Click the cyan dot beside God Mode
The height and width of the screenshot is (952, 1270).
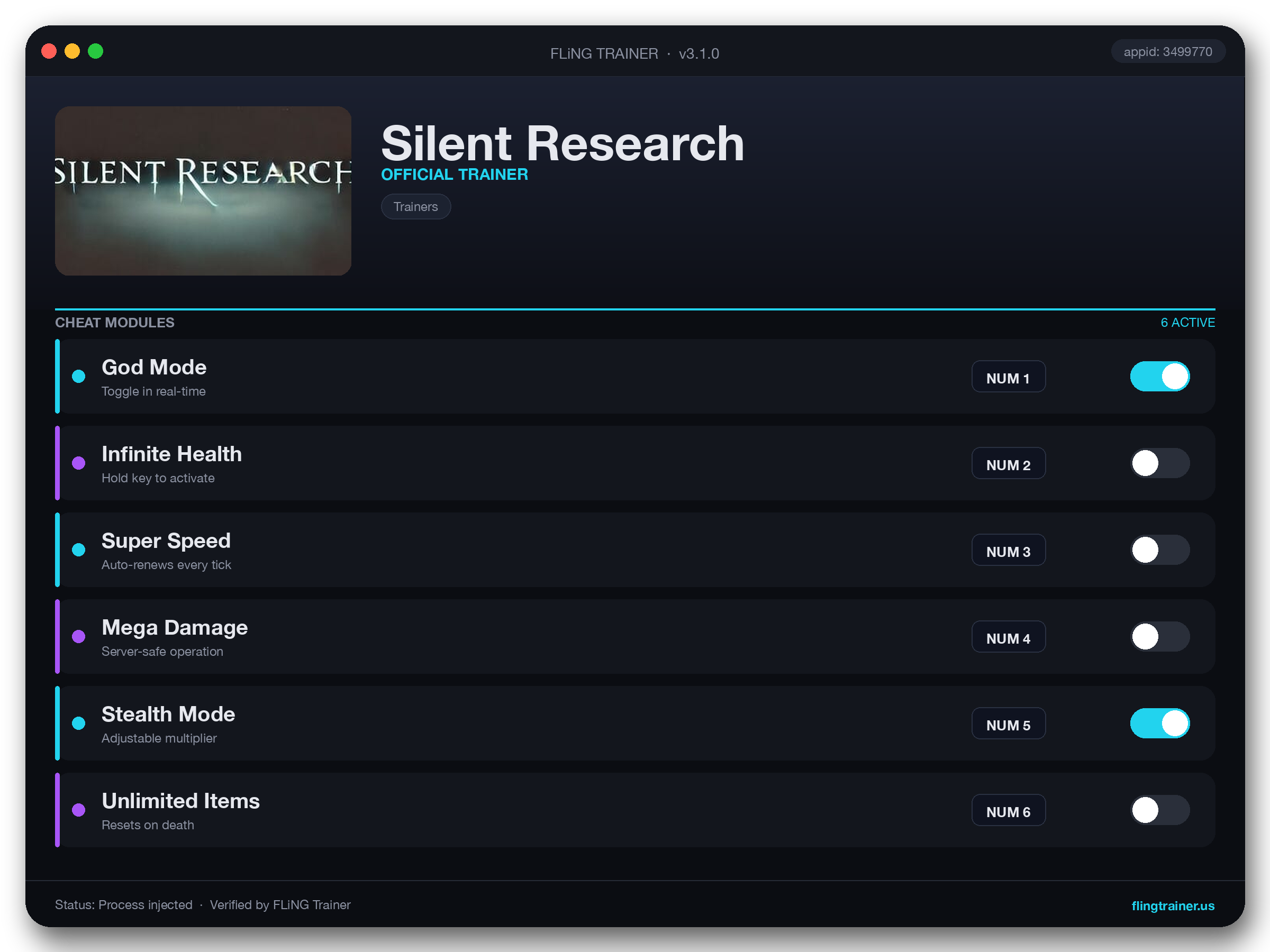(79, 377)
